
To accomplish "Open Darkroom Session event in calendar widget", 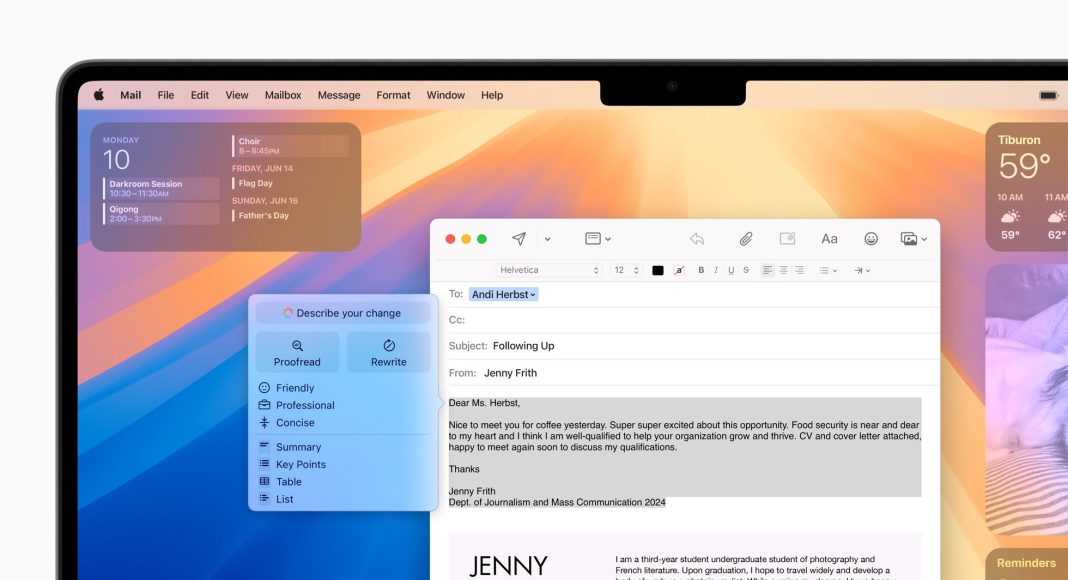I will coord(161,189).
